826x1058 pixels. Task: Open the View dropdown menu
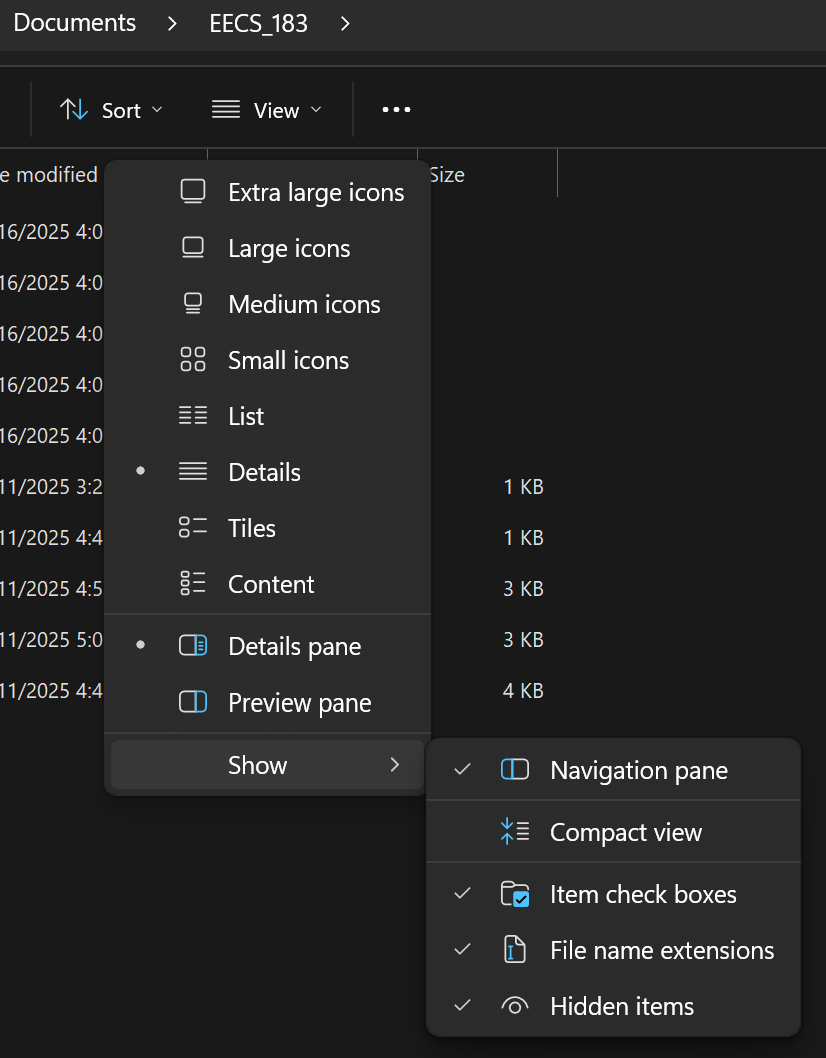pos(267,110)
